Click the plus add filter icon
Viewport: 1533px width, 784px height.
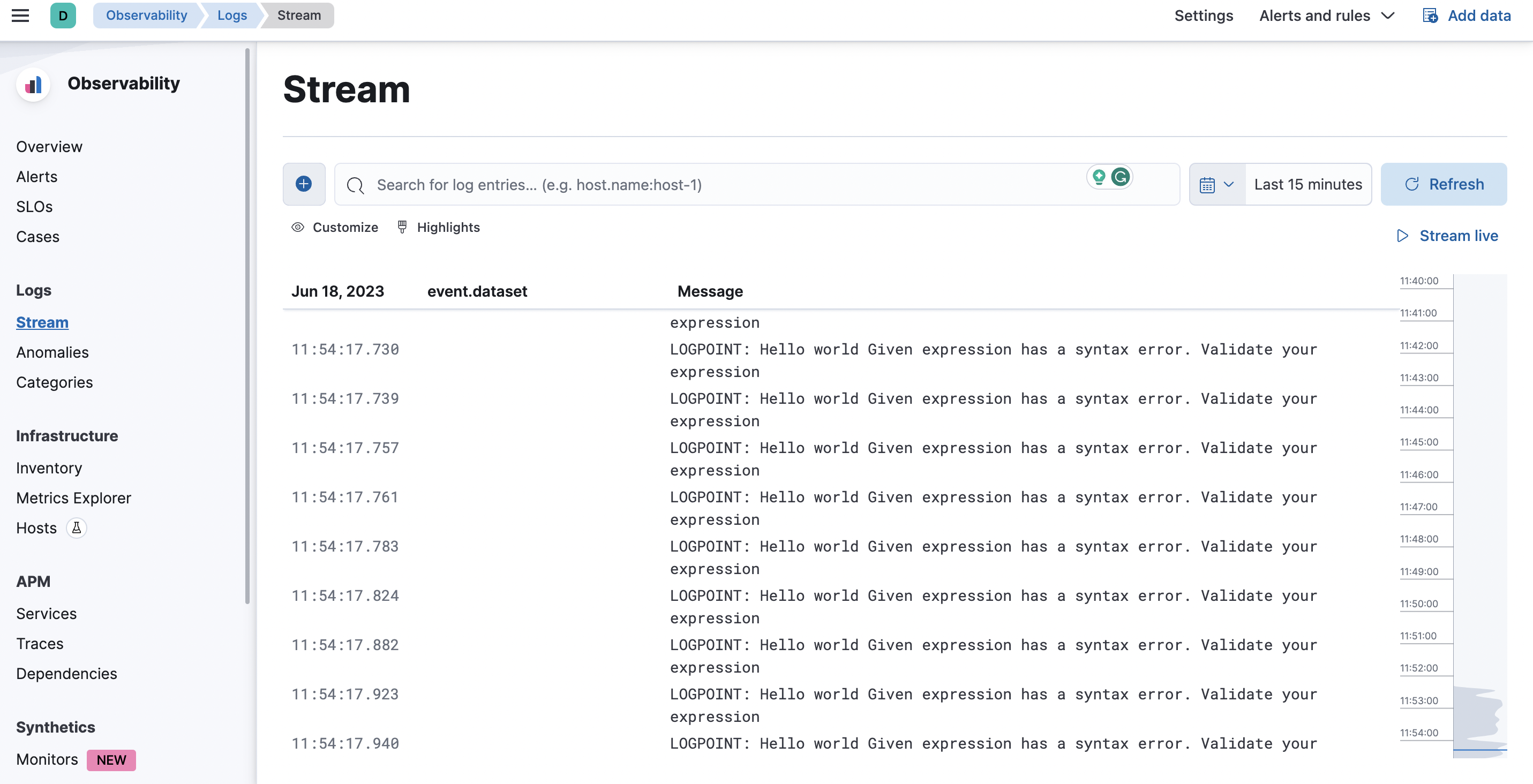coord(304,184)
